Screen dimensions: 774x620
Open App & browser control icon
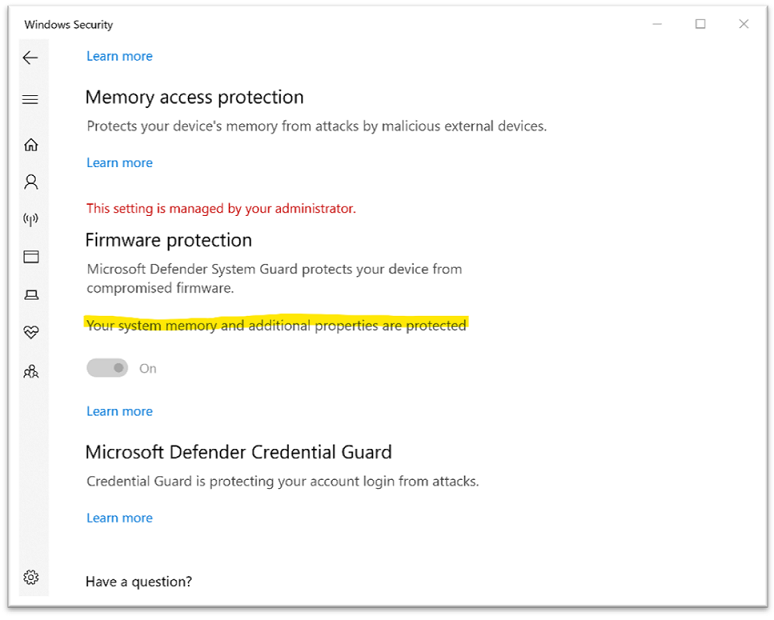pyautogui.click(x=31, y=257)
